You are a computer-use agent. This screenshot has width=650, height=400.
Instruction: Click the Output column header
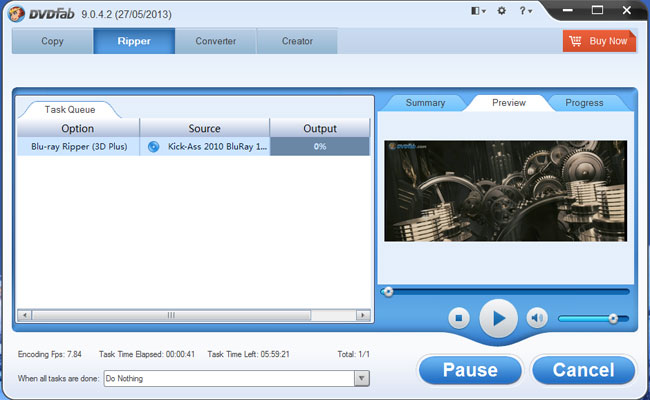[x=320, y=128]
